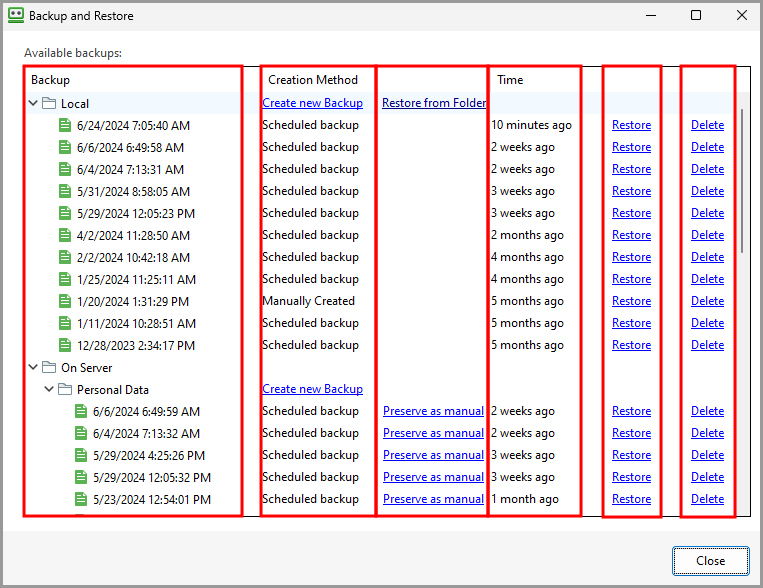The height and width of the screenshot is (588, 763).
Task: Collapse the Personal Data tree node
Action: (x=49, y=389)
